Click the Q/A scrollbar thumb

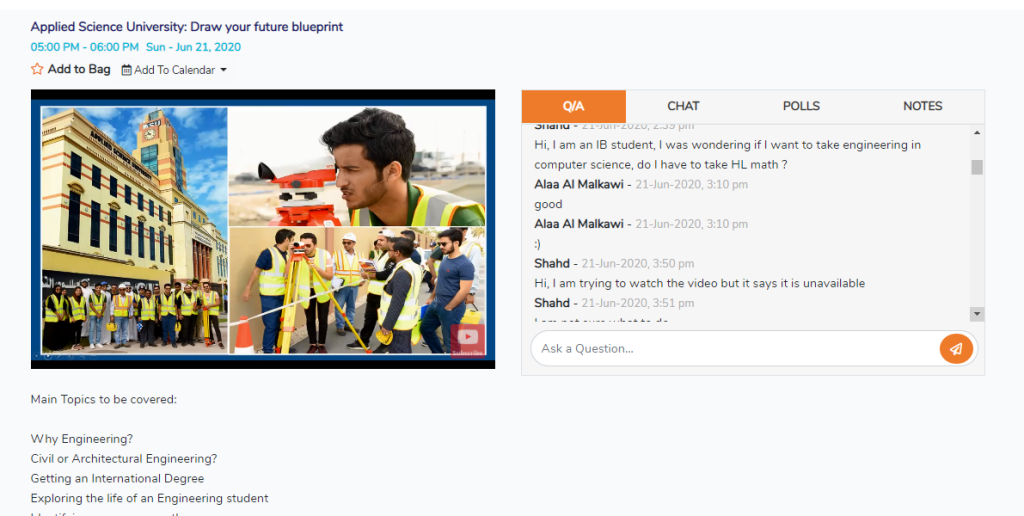click(x=977, y=167)
